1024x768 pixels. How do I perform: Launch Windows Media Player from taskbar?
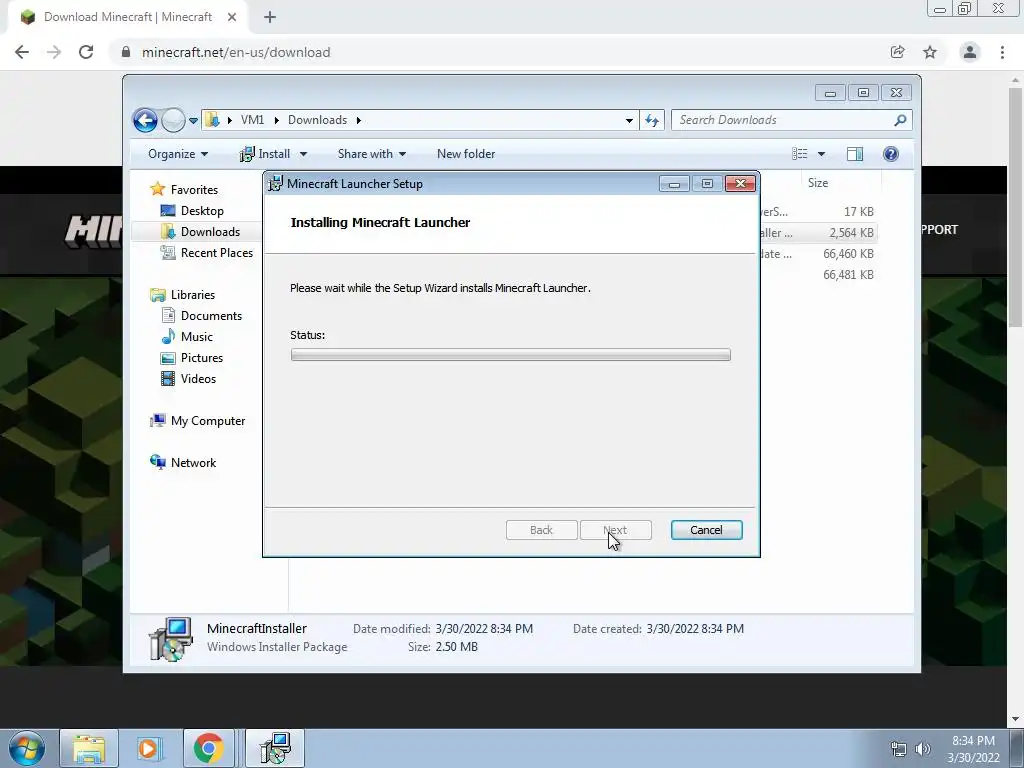(x=148, y=748)
